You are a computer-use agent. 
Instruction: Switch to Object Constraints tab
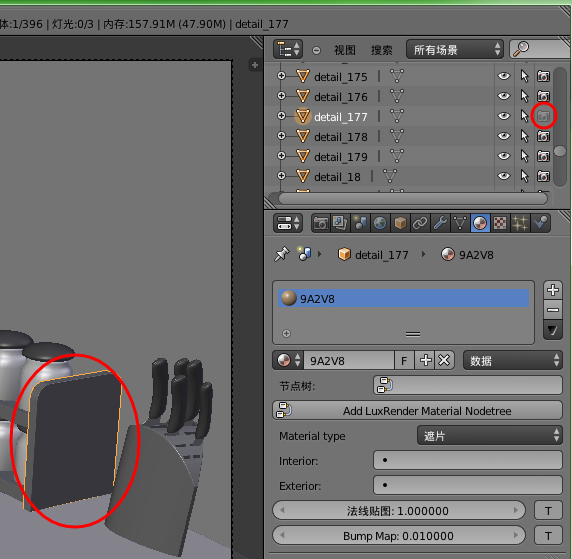coord(420,223)
